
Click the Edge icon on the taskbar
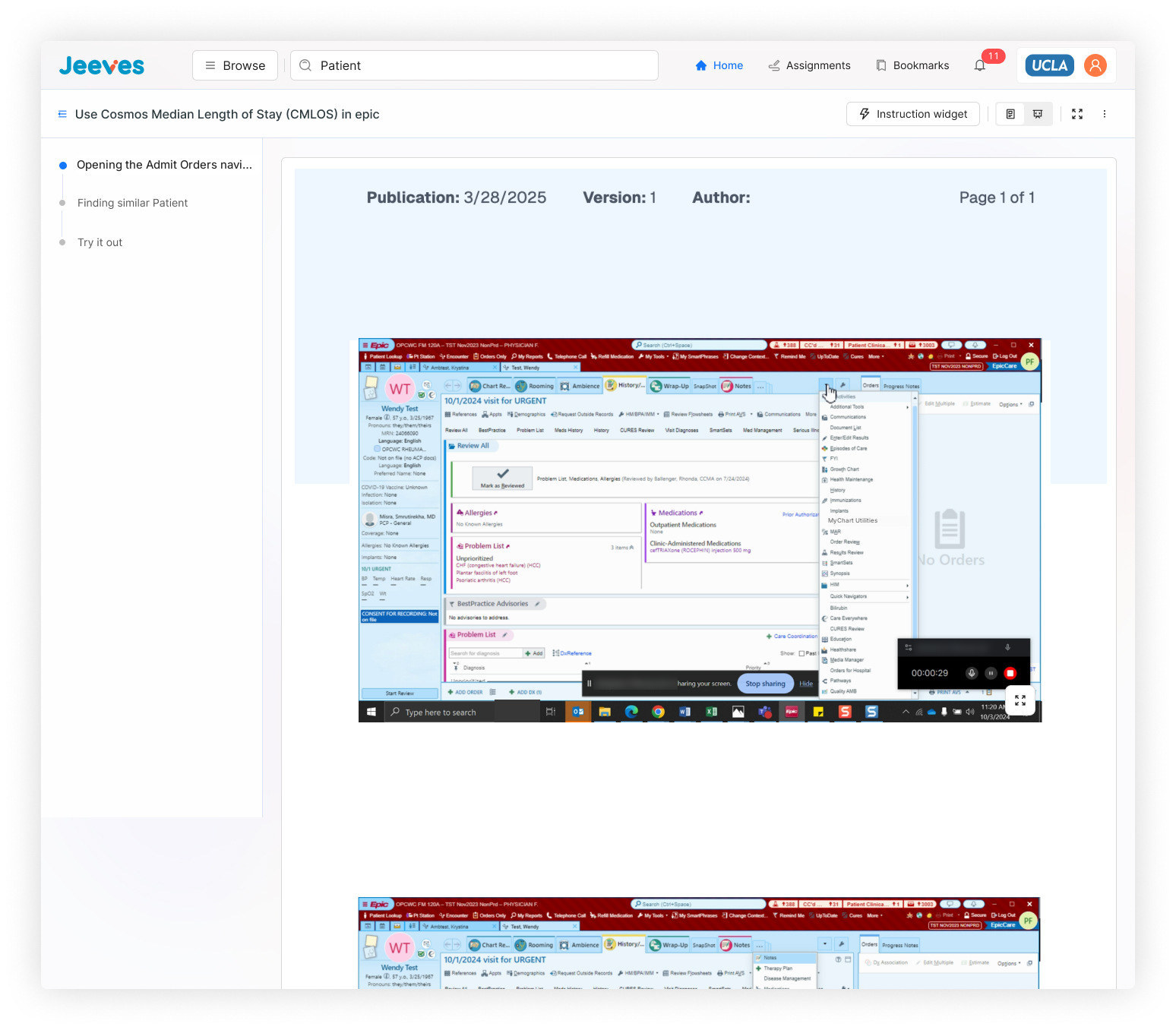point(631,712)
